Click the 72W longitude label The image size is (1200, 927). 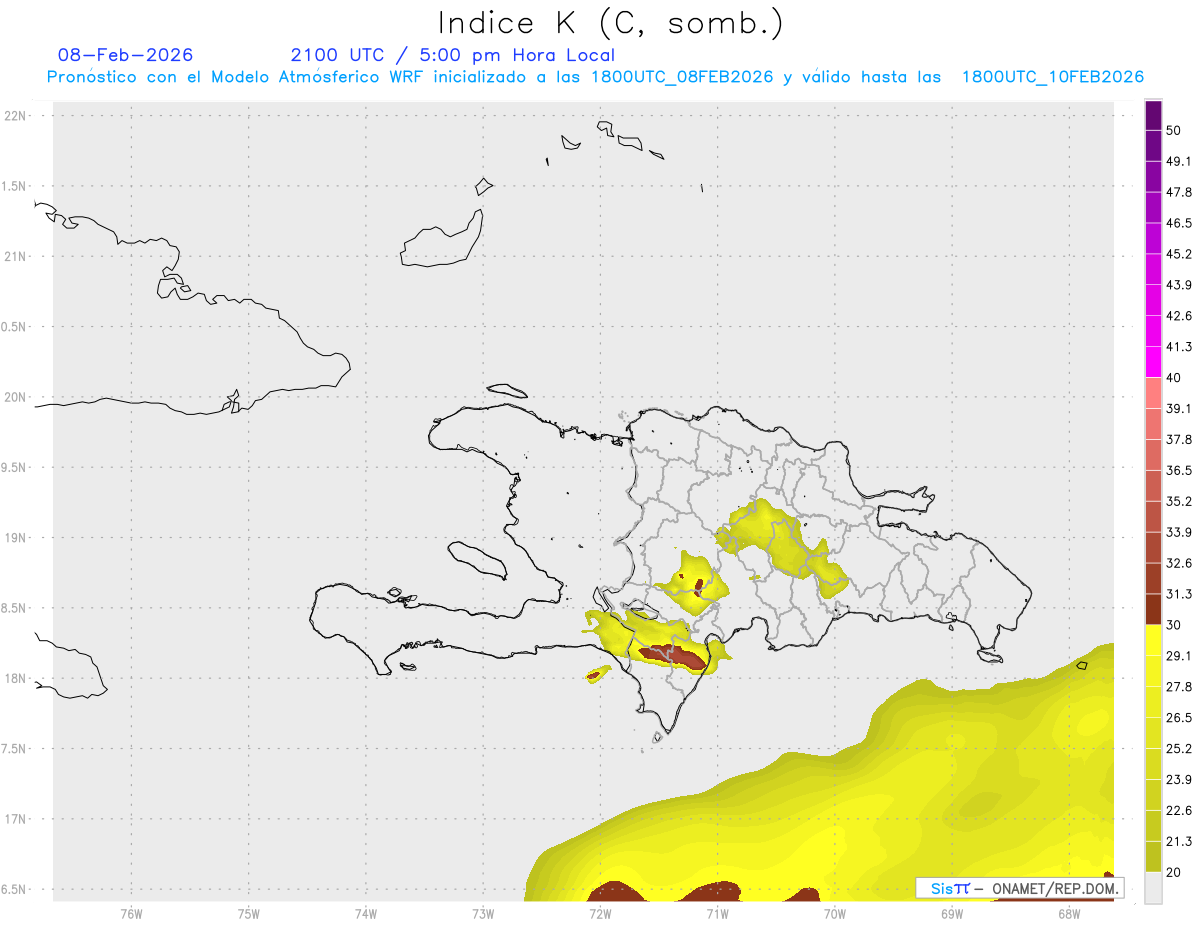(x=600, y=914)
